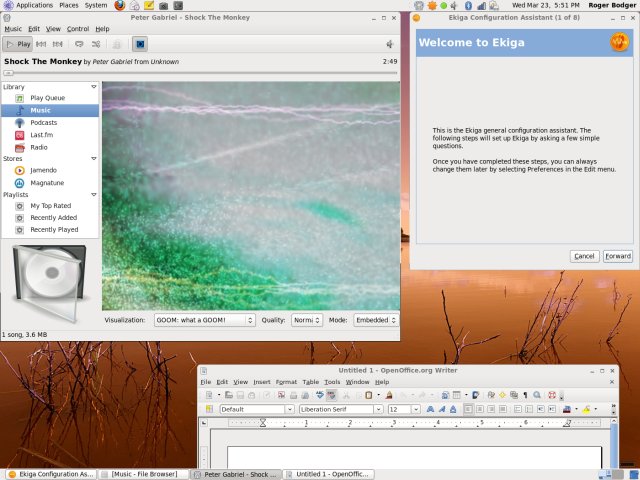This screenshot has width=640, height=480.
Task: Toggle Bold formatting in Writer
Action: 431,409
